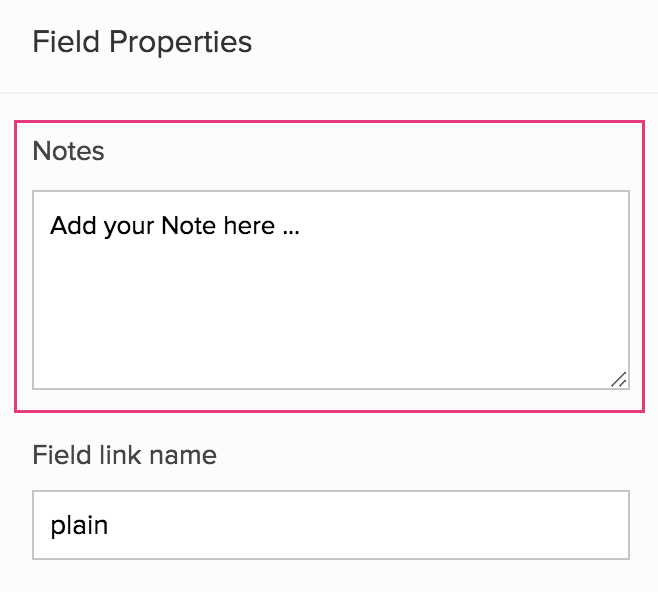Click the word Field in the panel header
The width and height of the screenshot is (658, 592).
point(66,42)
